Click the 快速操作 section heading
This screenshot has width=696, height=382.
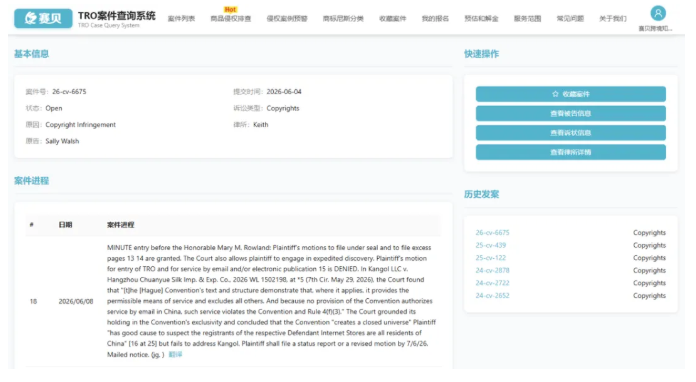482,54
